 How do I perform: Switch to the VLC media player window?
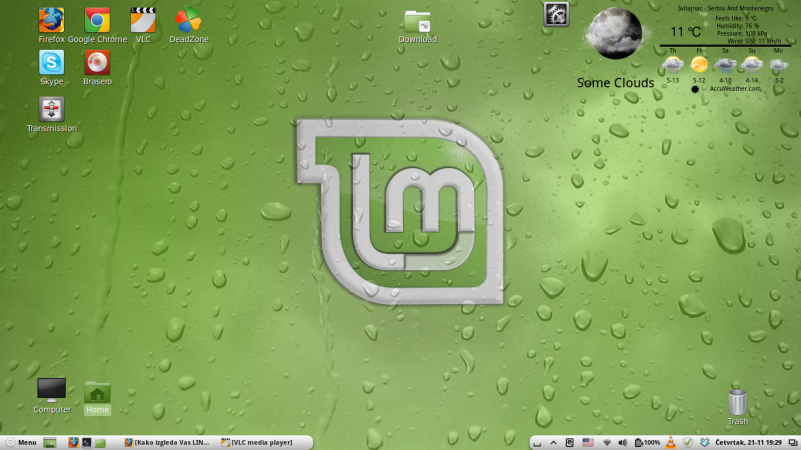coord(257,442)
